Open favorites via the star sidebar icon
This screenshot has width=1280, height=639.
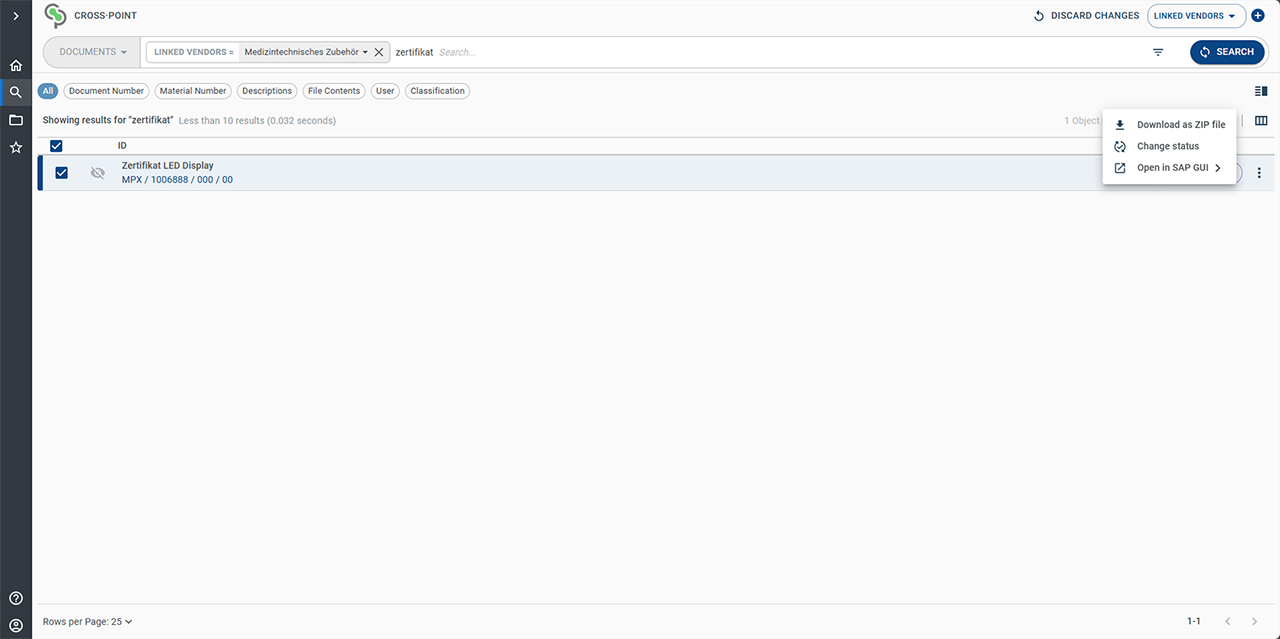coord(15,147)
